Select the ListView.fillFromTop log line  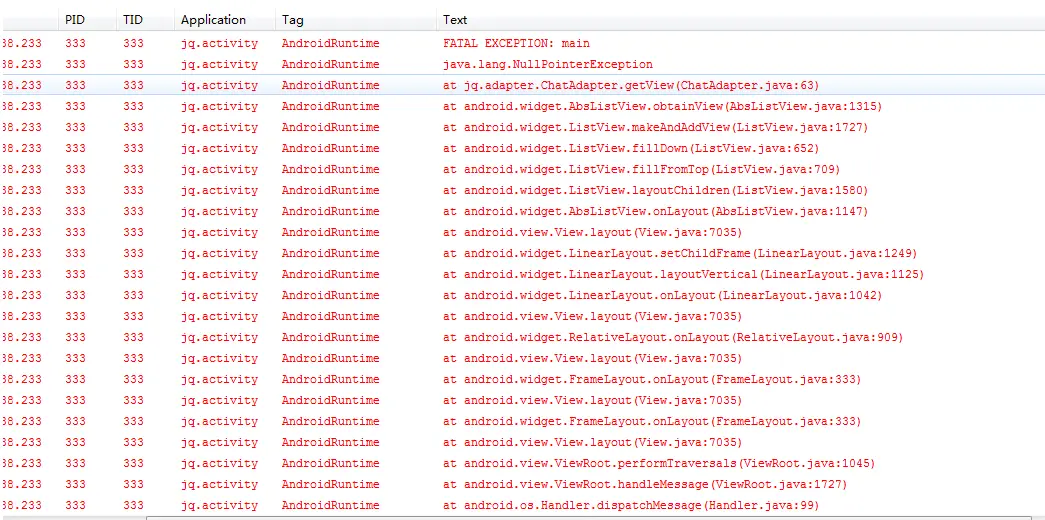tap(522, 169)
